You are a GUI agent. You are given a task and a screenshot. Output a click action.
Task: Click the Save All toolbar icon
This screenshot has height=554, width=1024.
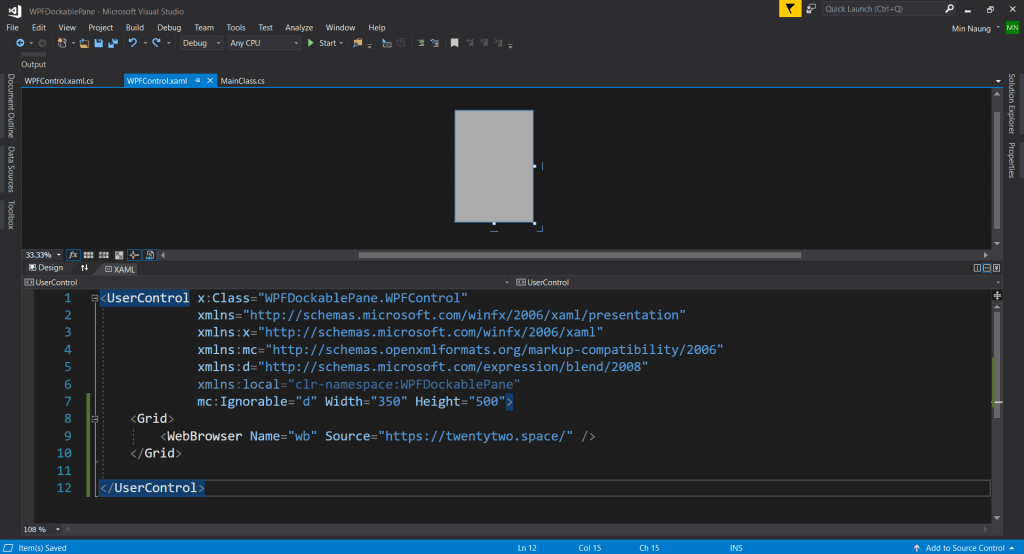(x=111, y=43)
